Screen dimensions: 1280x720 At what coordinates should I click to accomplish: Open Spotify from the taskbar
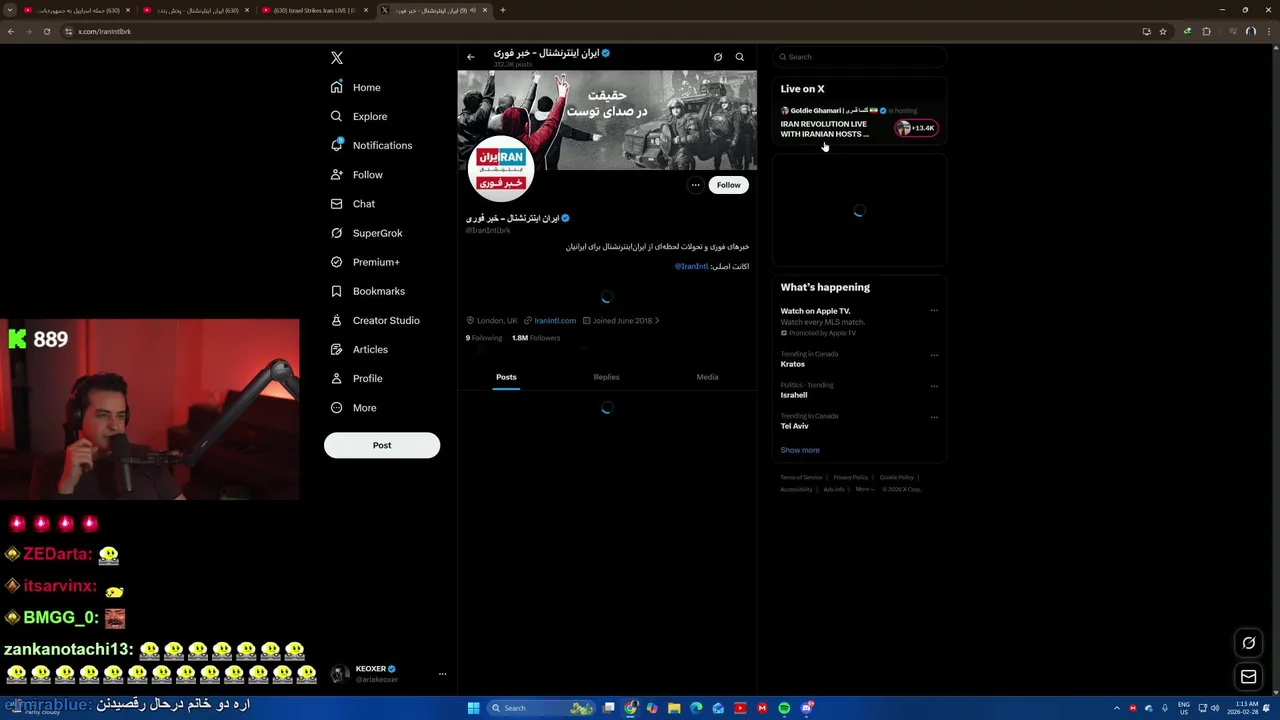pos(784,708)
